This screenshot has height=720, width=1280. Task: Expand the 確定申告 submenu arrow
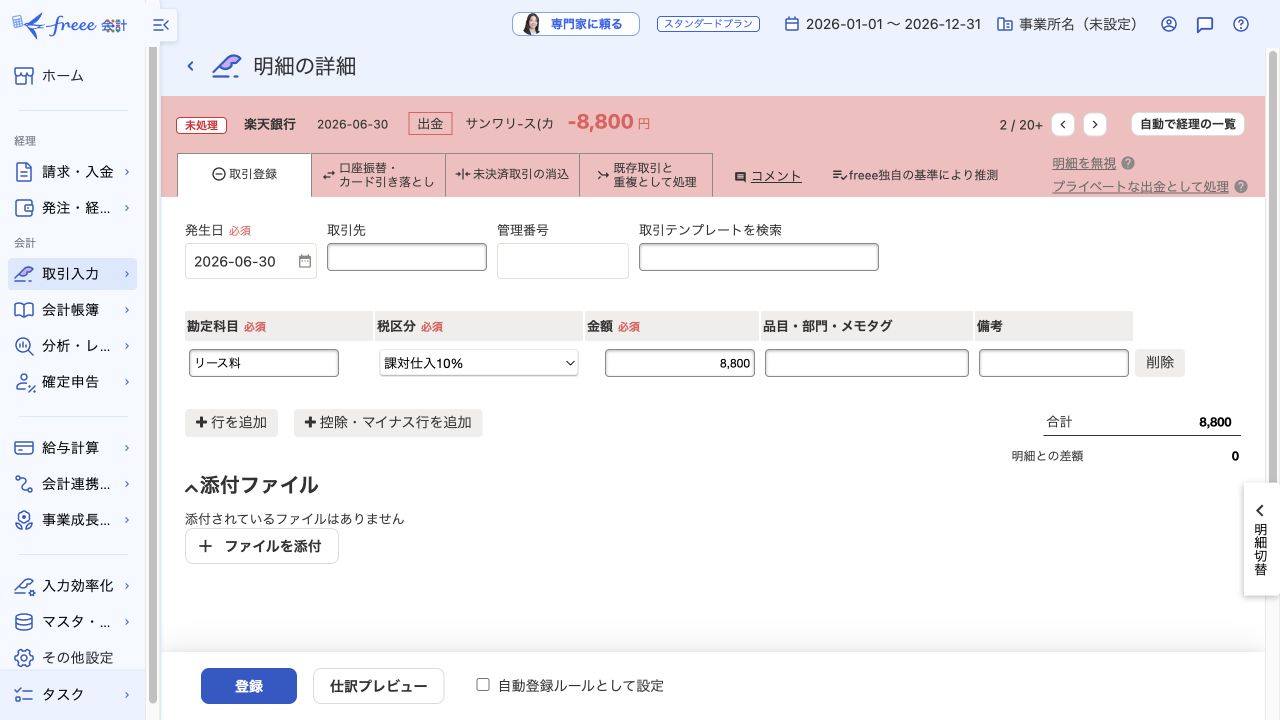tap(127, 382)
